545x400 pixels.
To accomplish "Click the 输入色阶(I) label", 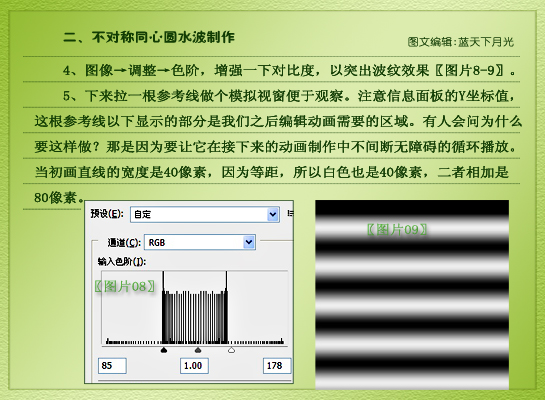I will click(x=122, y=261).
